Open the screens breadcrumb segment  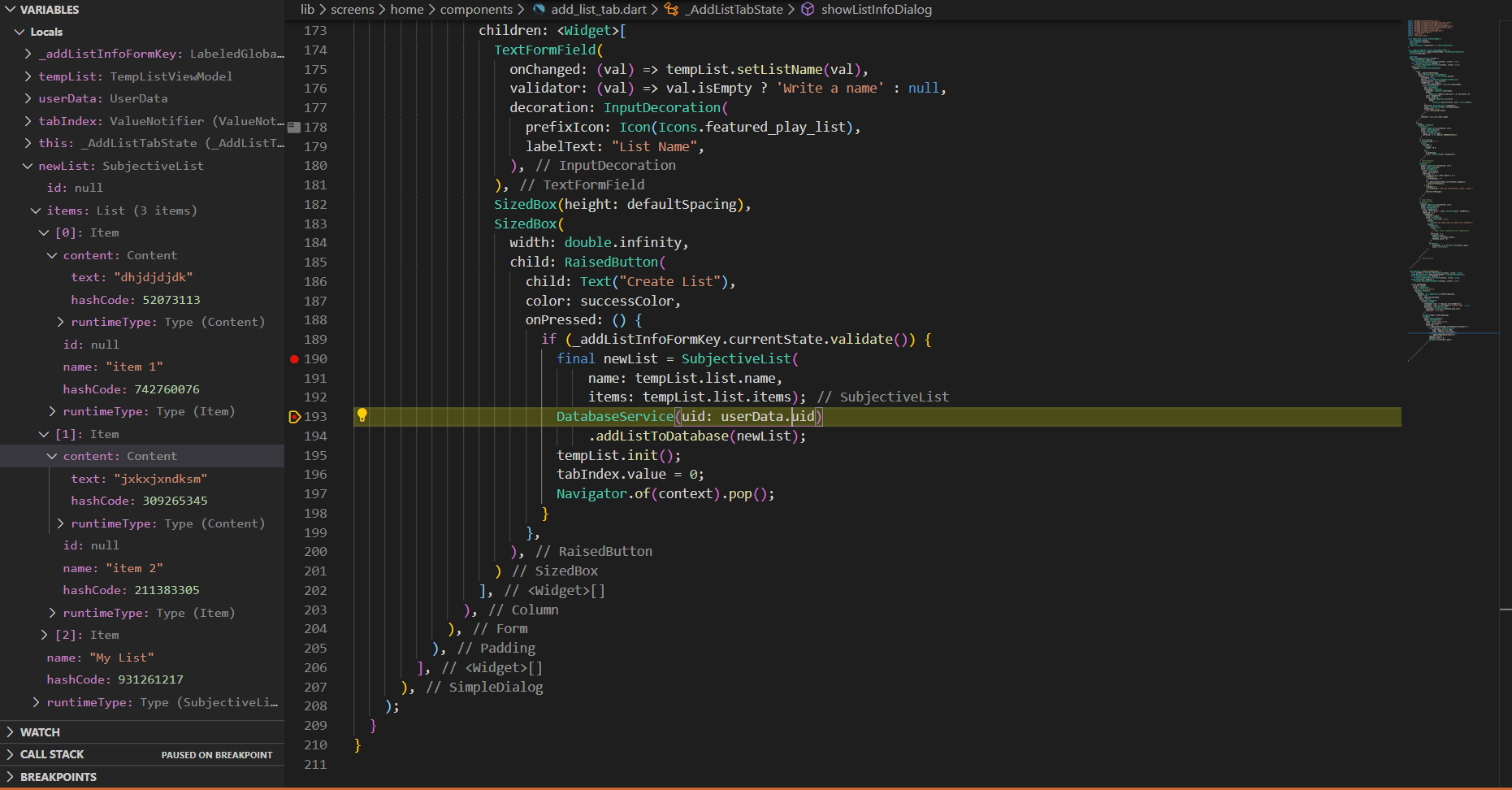pos(352,10)
